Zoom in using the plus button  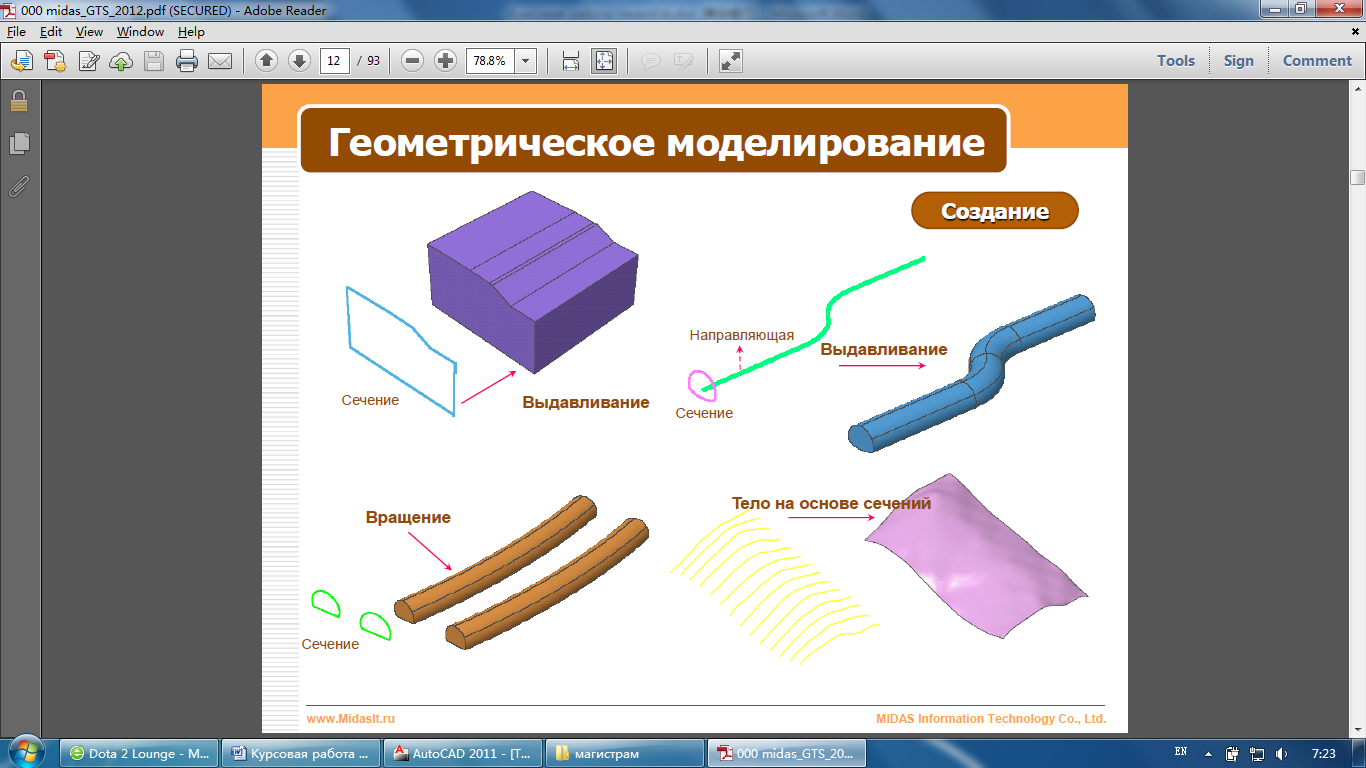click(445, 61)
